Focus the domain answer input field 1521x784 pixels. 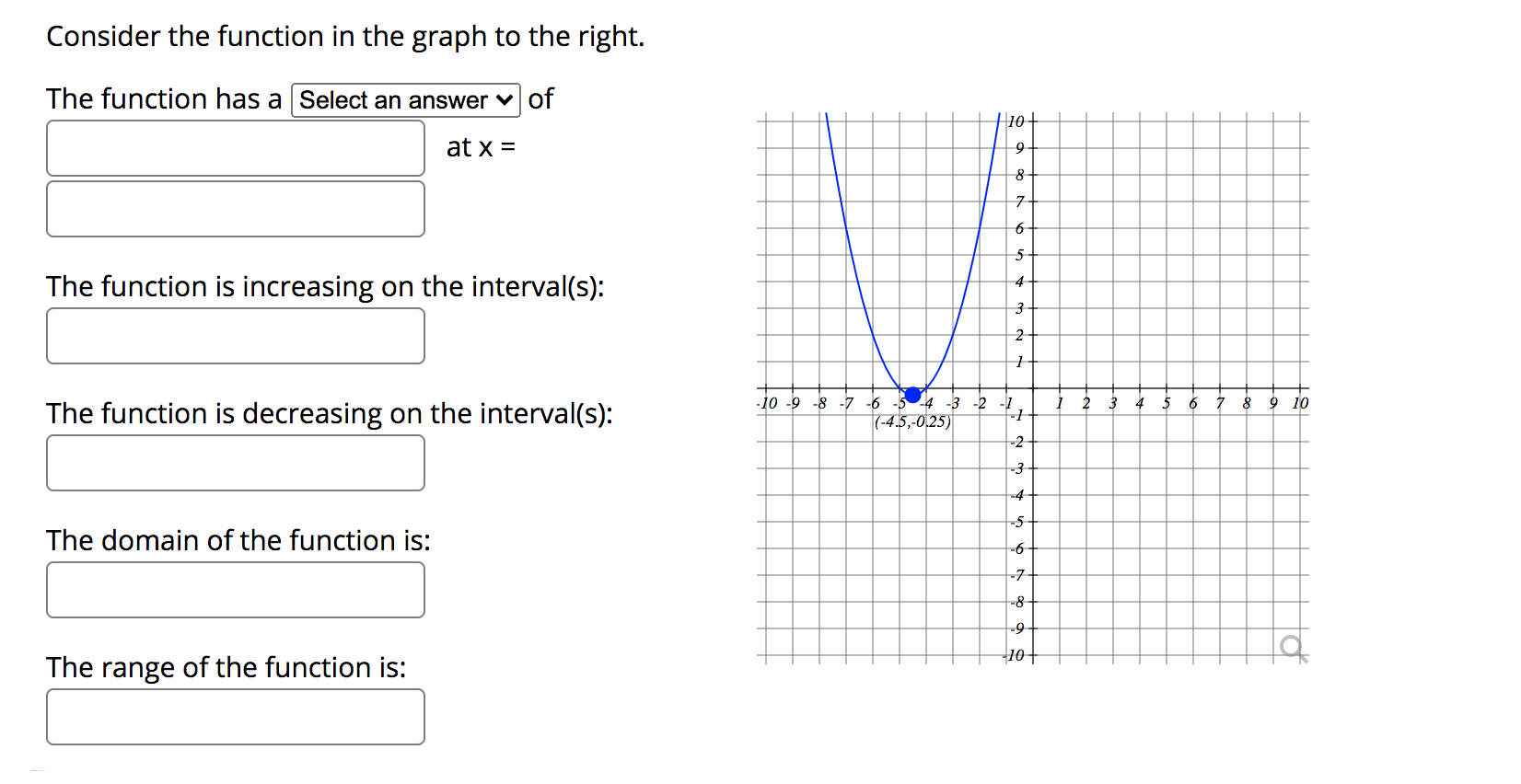pyautogui.click(x=235, y=589)
